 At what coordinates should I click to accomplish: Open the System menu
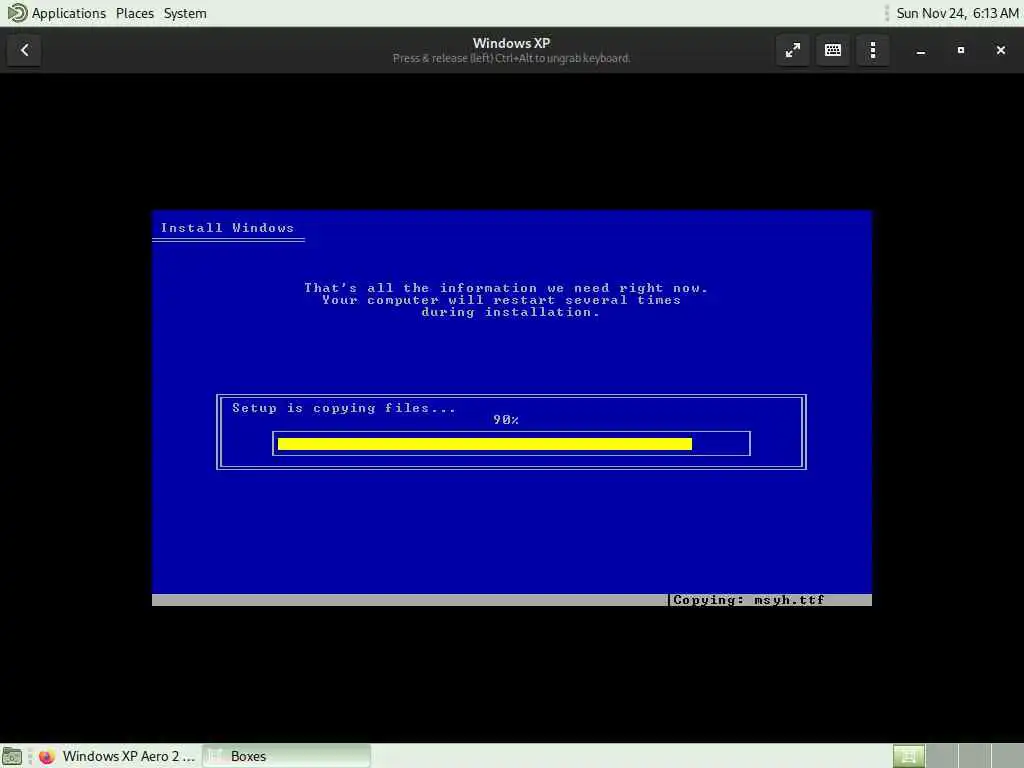coord(185,13)
